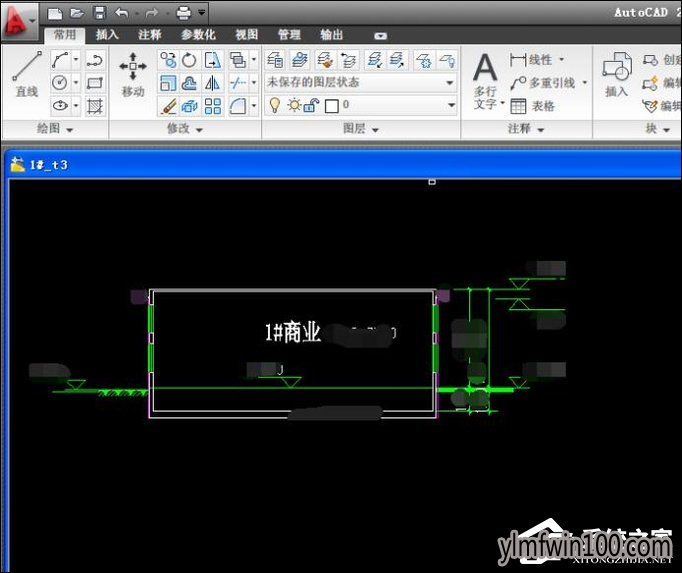This screenshot has width=682, height=573.
Task: Switch to the 视图 view tab
Action: coord(247,34)
